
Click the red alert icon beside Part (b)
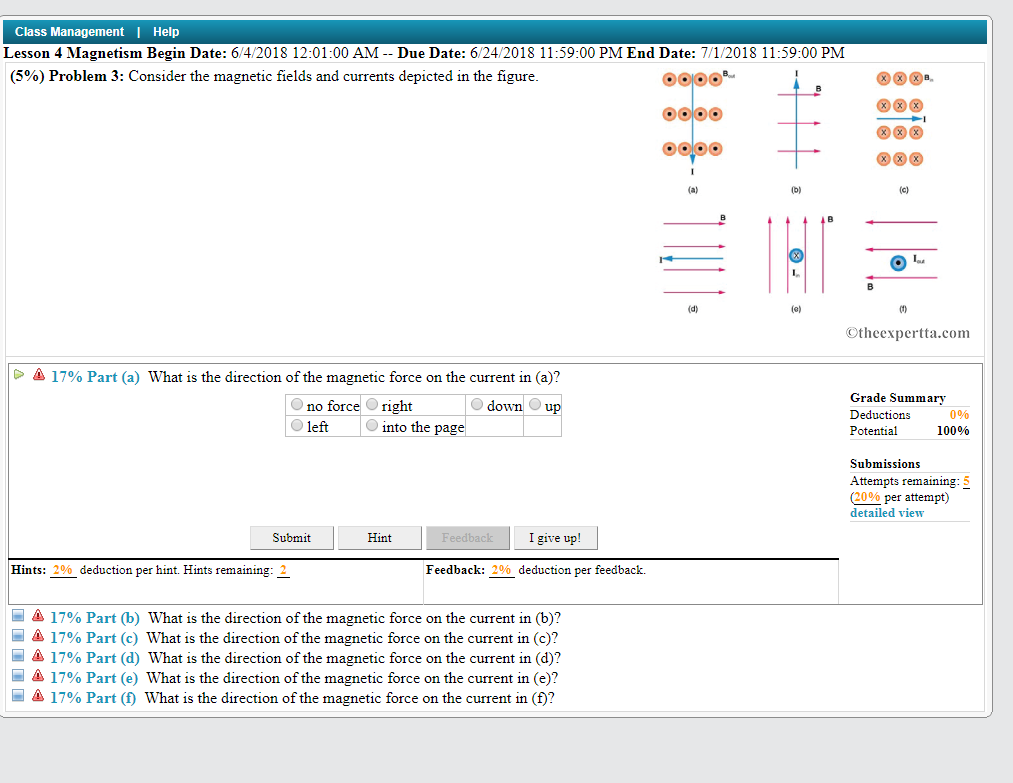tap(38, 616)
